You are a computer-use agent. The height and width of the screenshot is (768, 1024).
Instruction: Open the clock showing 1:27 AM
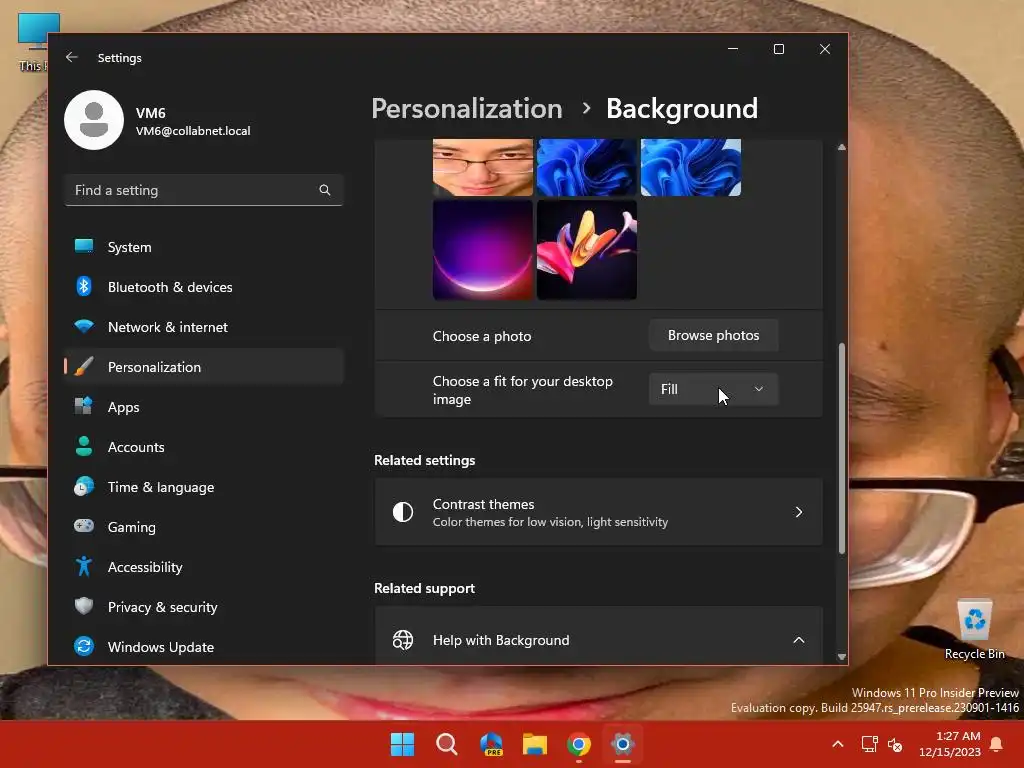[950, 744]
